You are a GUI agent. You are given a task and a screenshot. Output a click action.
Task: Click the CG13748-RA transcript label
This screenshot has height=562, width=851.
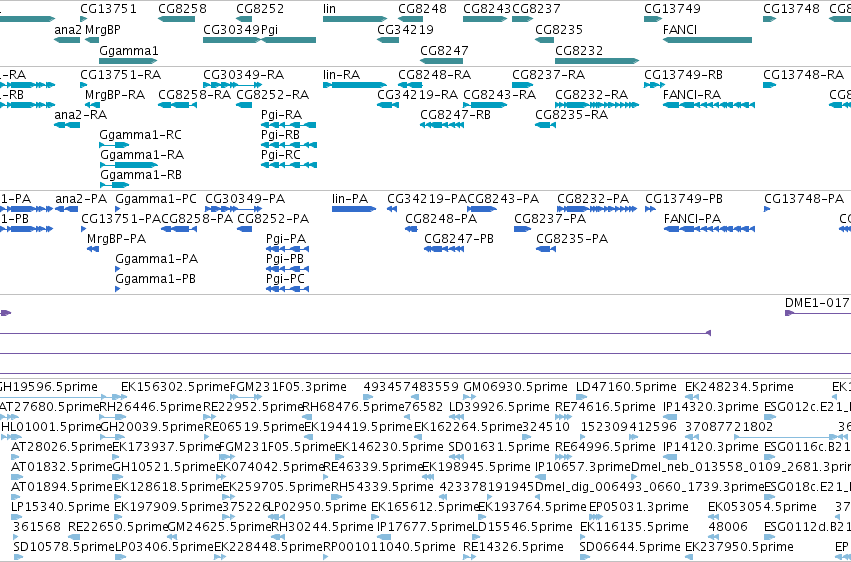coord(803,74)
